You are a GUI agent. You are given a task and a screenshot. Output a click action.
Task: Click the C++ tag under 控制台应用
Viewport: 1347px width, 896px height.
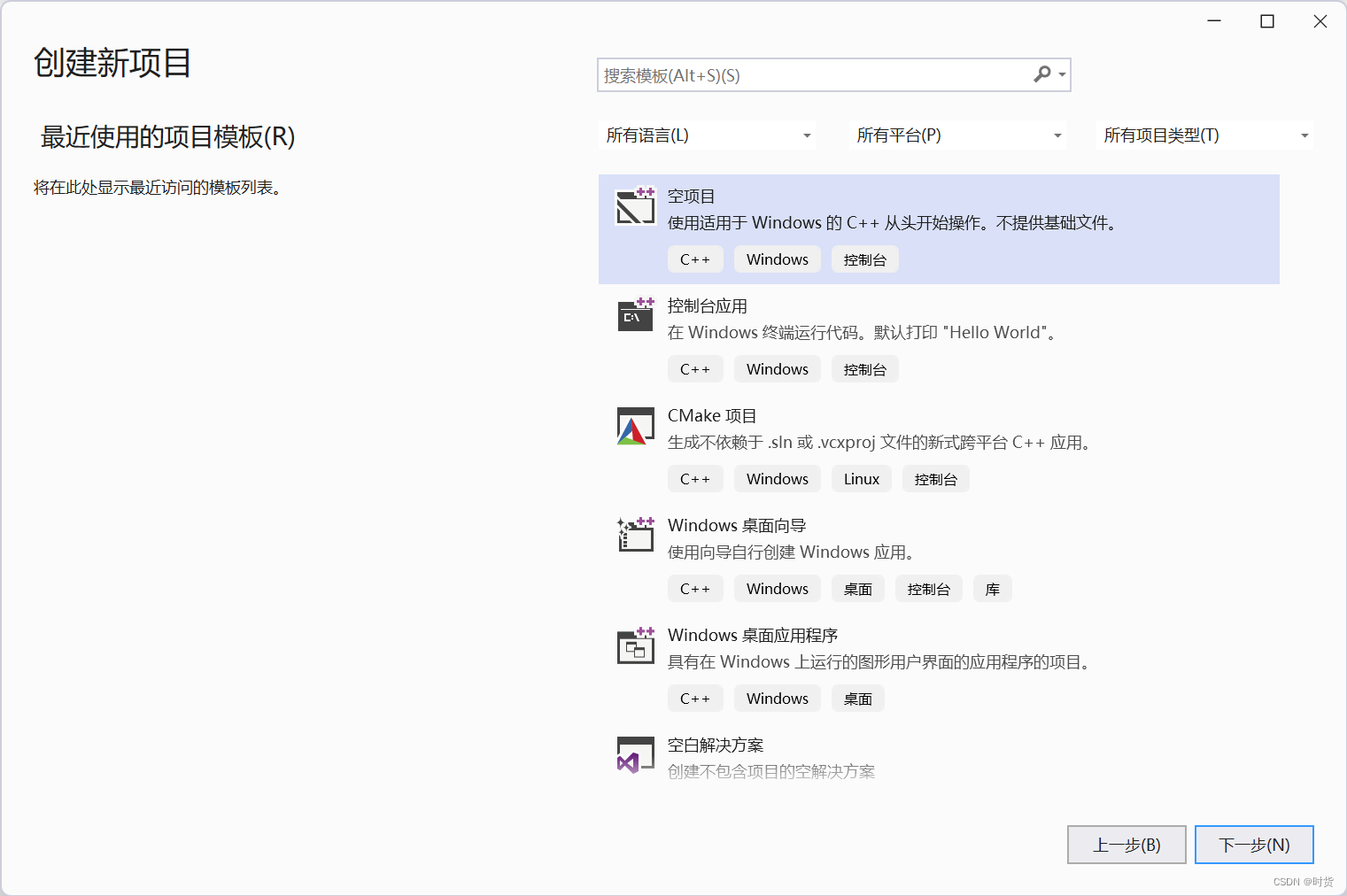[x=695, y=369]
